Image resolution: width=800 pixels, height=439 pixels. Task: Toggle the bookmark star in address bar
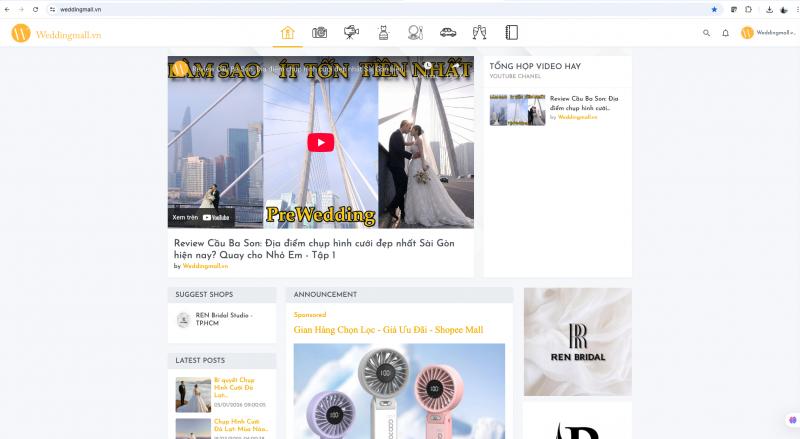[x=714, y=9]
